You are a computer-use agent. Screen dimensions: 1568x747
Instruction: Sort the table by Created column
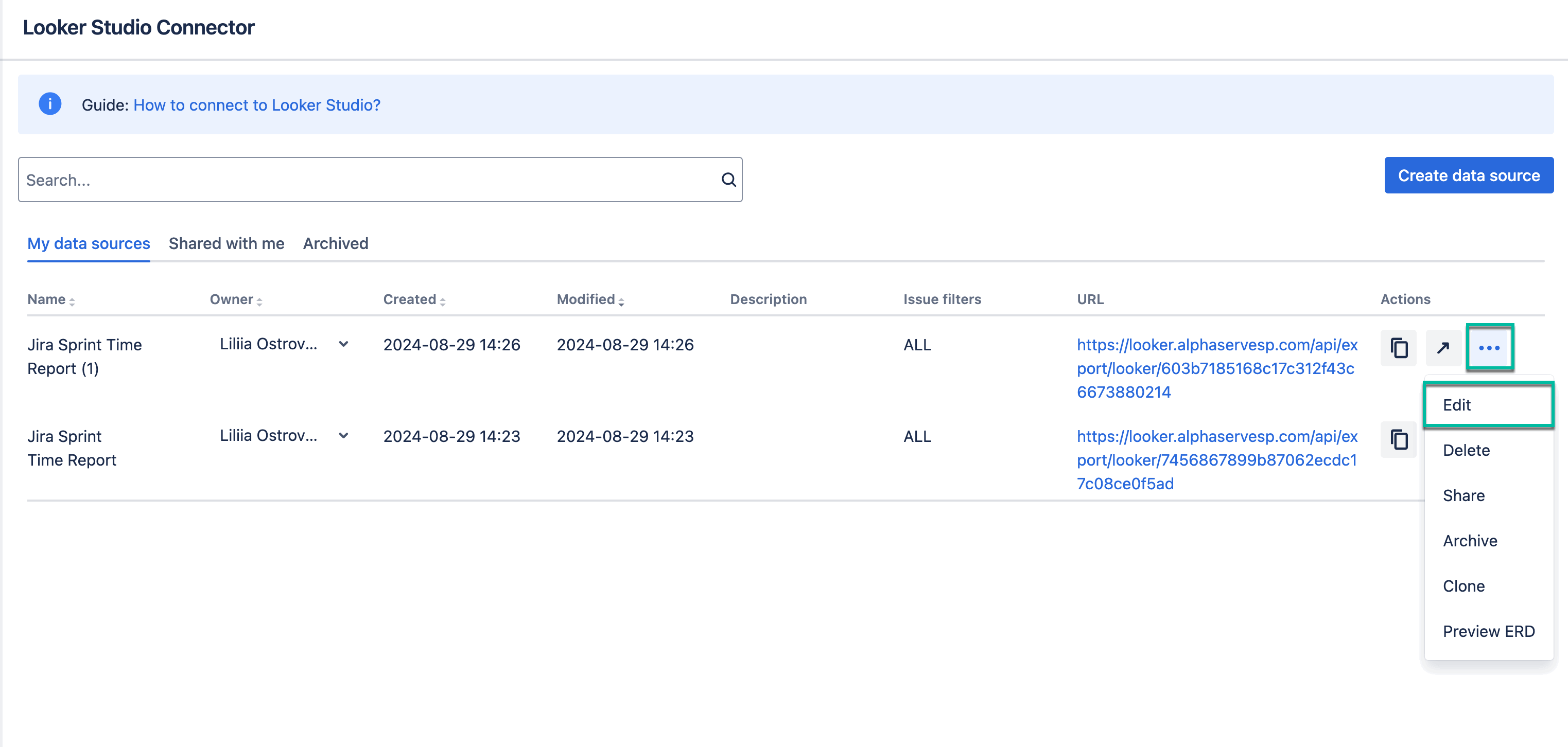tap(443, 300)
